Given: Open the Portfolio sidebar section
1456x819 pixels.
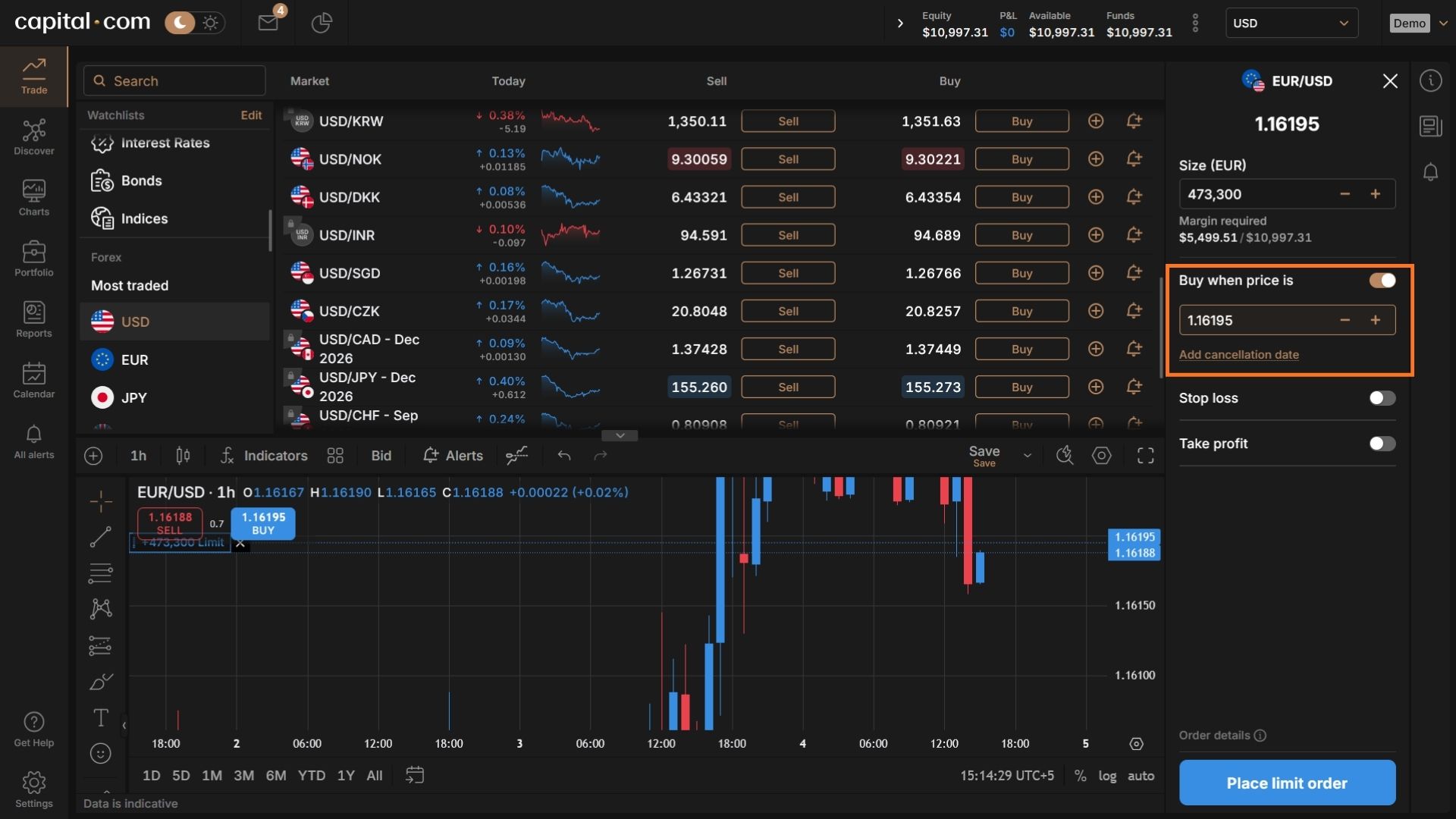Looking at the screenshot, I should tap(33, 259).
